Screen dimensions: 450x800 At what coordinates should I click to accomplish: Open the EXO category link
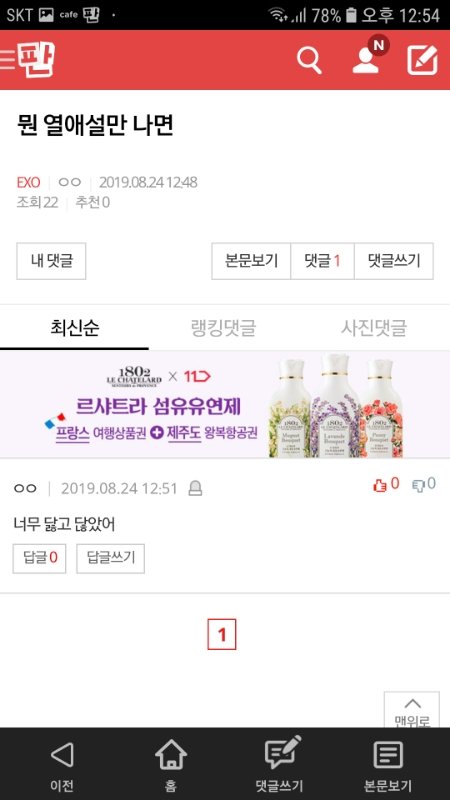coord(28,183)
